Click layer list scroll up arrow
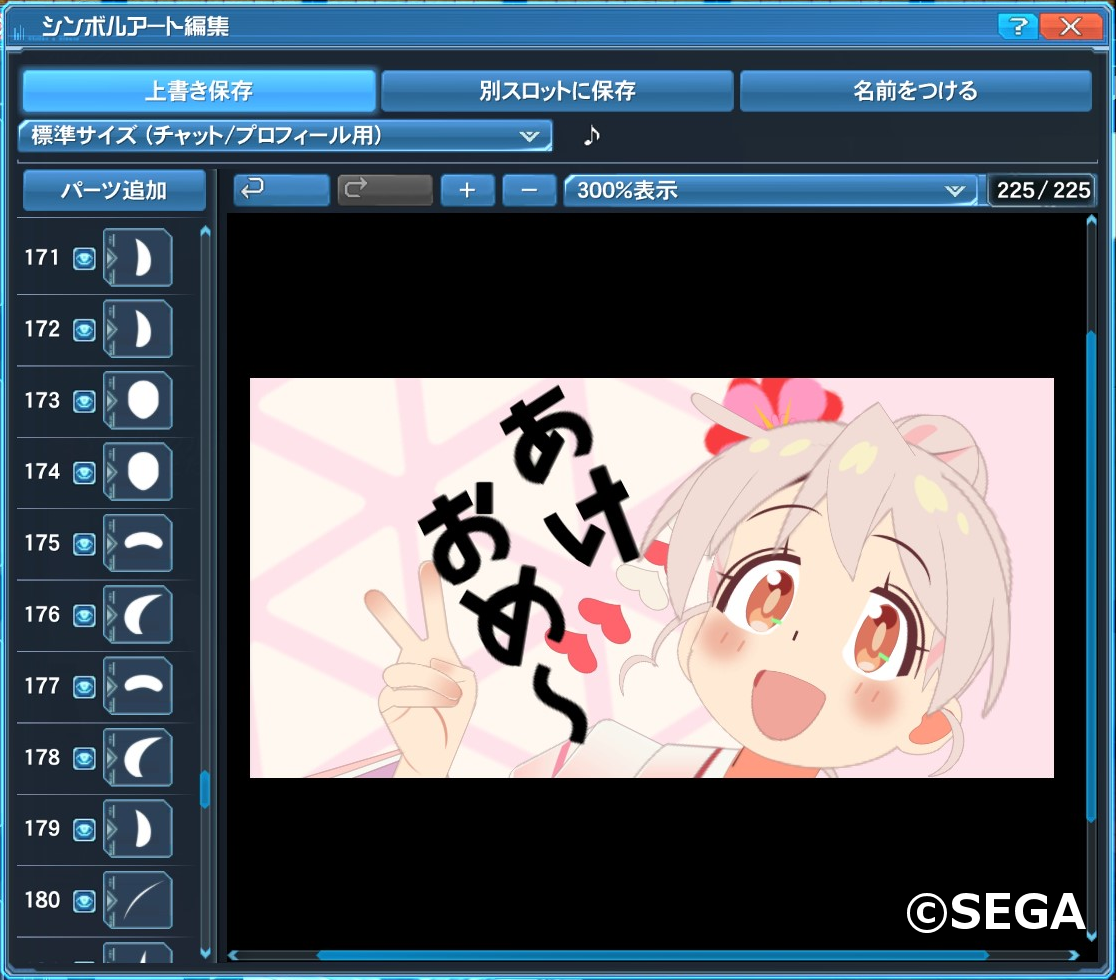This screenshot has height=980, width=1116. pyautogui.click(x=206, y=231)
